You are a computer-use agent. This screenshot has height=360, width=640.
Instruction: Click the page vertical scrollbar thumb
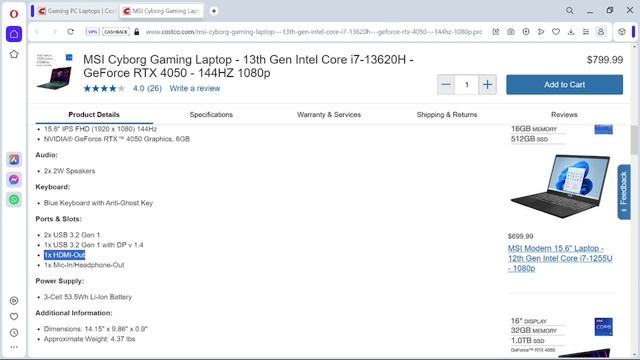pos(635,140)
